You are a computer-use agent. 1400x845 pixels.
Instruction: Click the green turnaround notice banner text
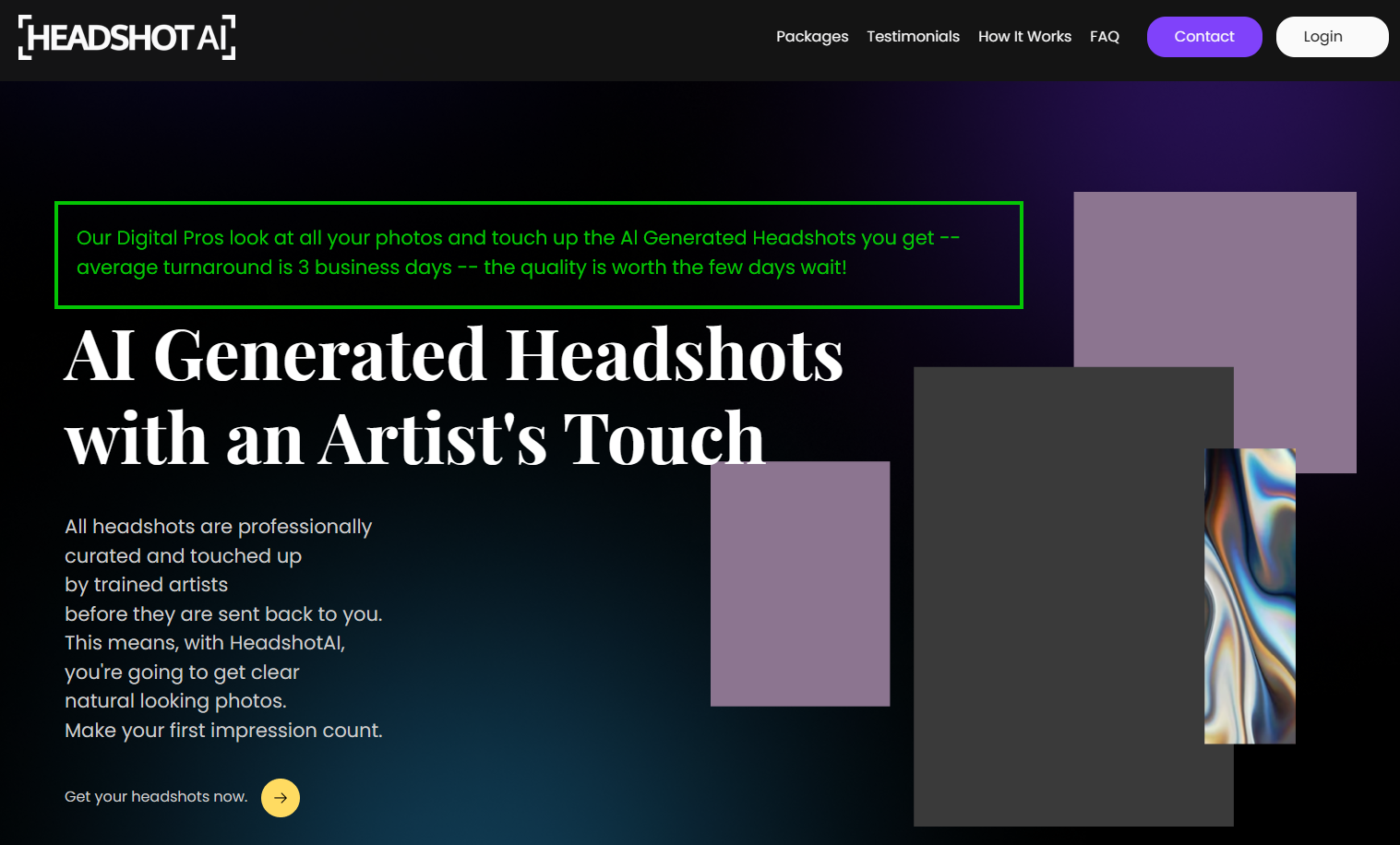(518, 253)
